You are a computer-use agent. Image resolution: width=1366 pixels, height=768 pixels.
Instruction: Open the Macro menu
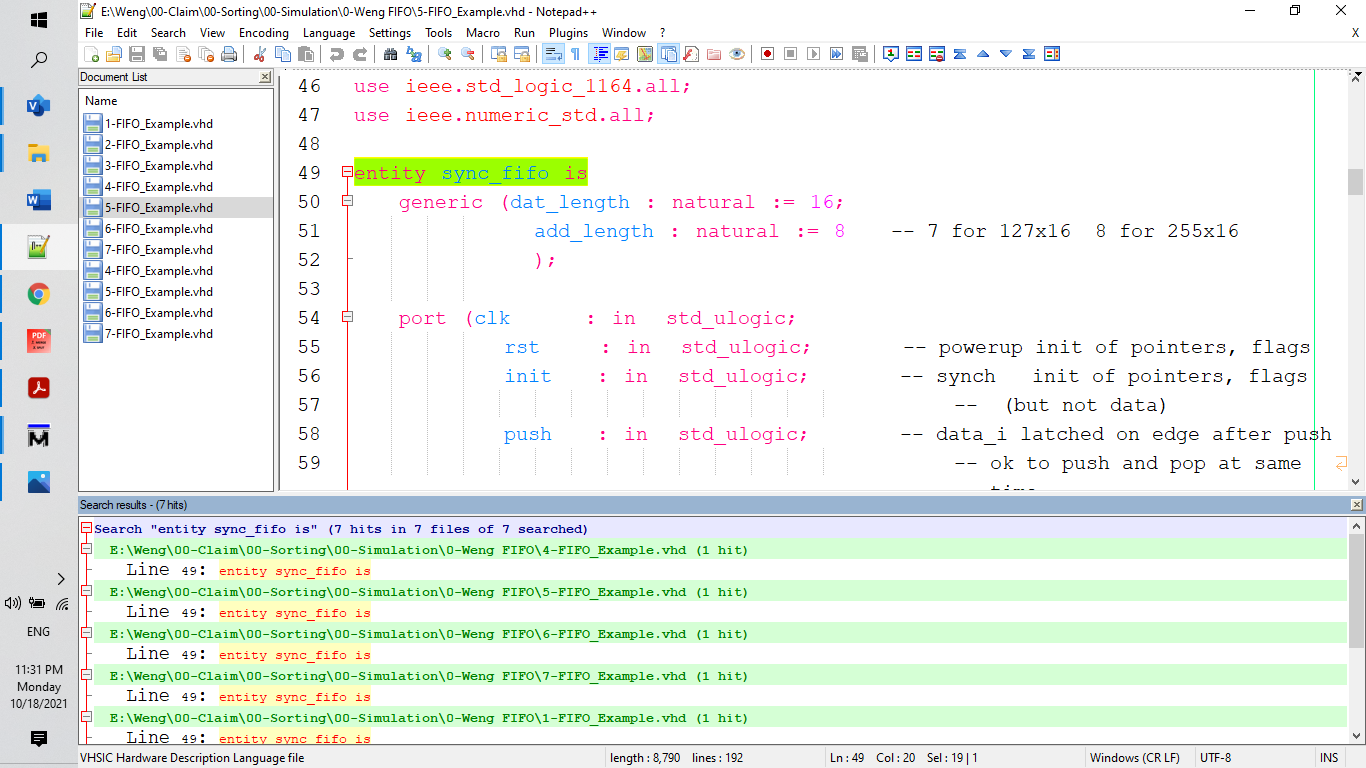483,33
